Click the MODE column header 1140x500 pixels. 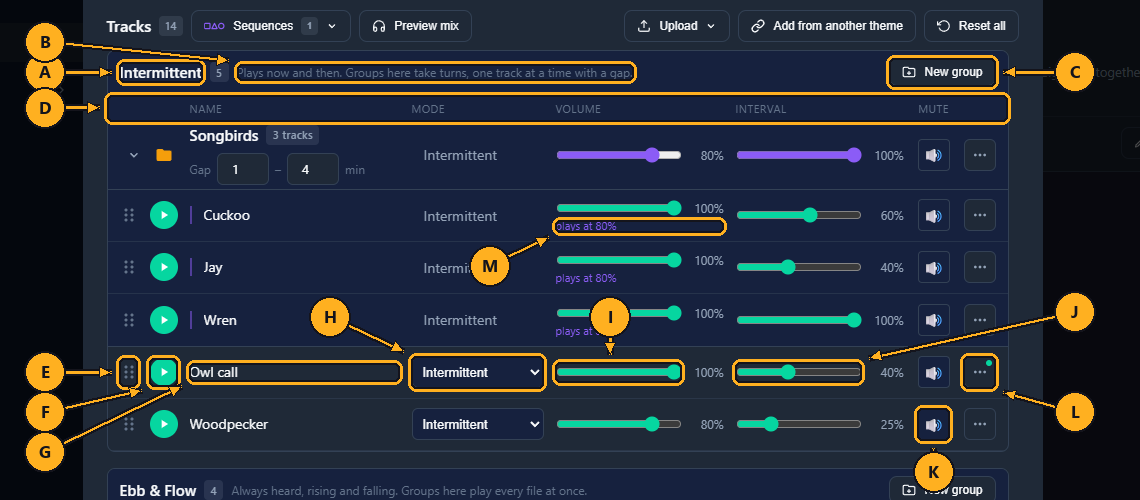click(x=428, y=109)
